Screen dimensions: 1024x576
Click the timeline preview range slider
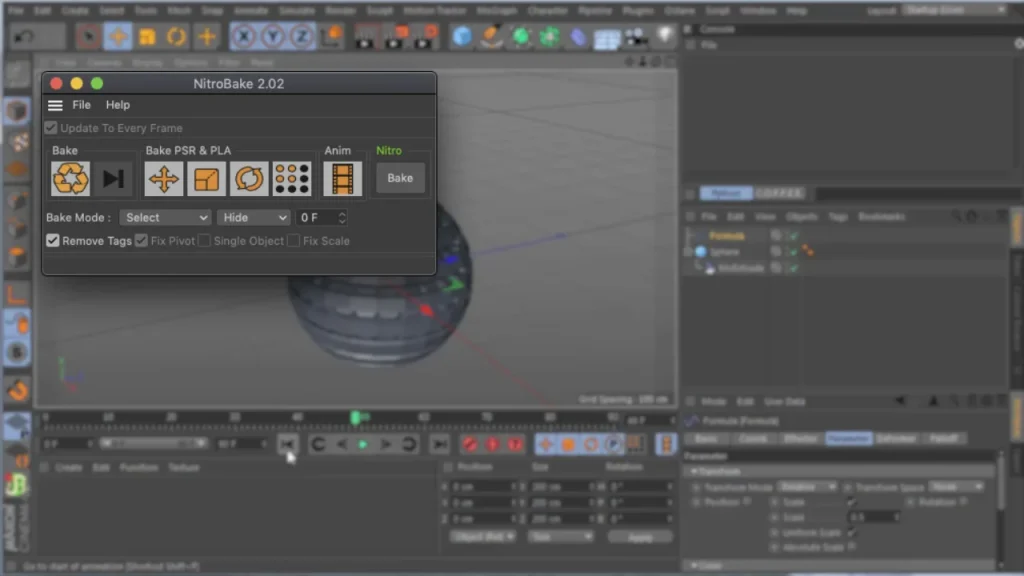[x=153, y=444]
